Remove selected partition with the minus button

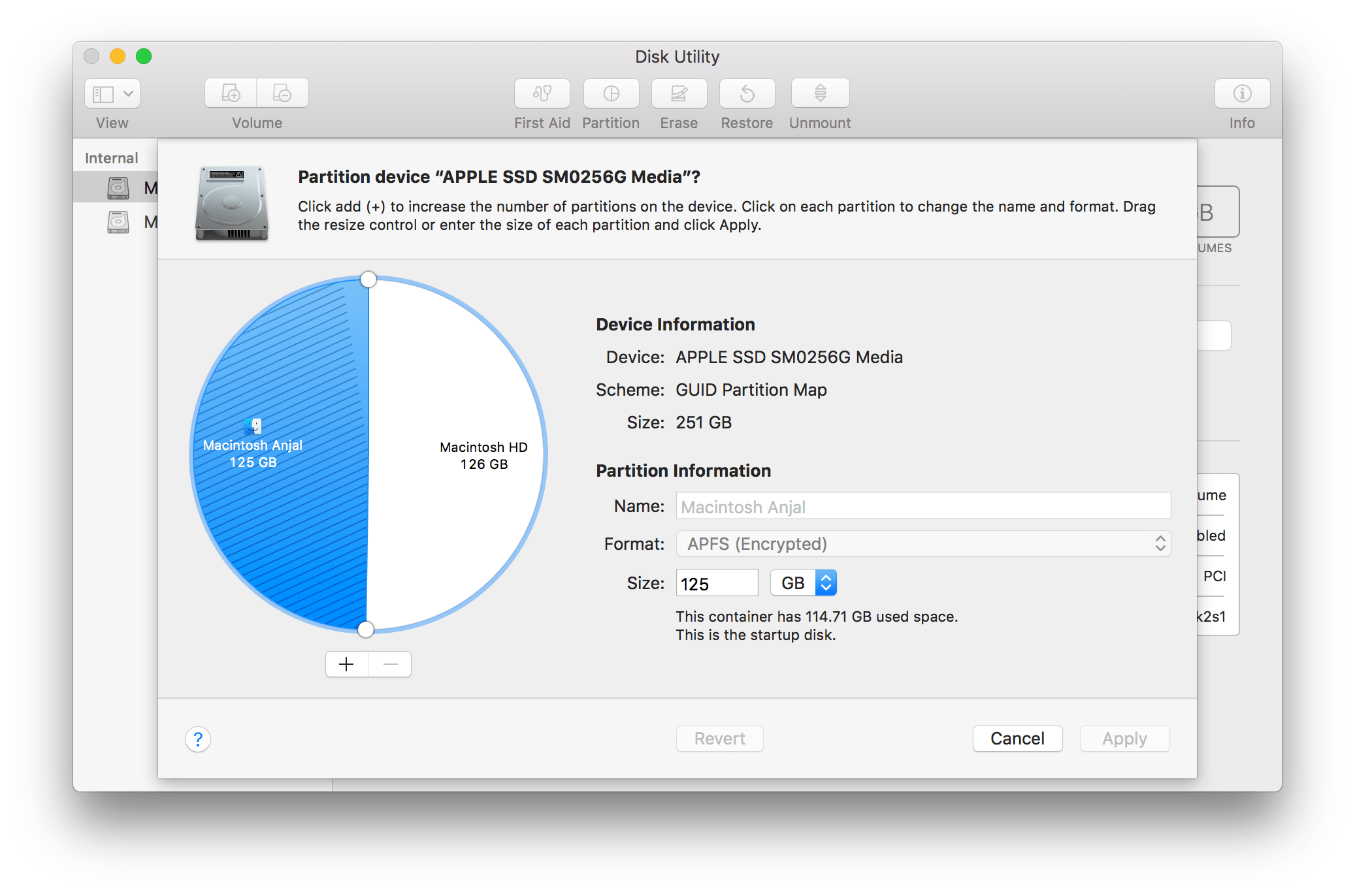390,664
